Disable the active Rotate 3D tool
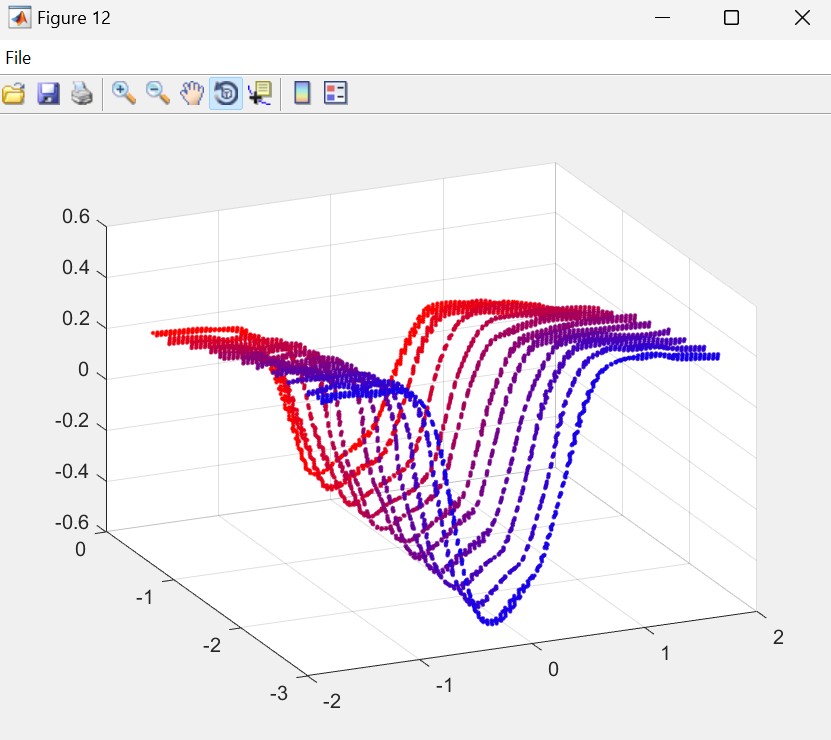The height and width of the screenshot is (740, 831). click(x=225, y=94)
